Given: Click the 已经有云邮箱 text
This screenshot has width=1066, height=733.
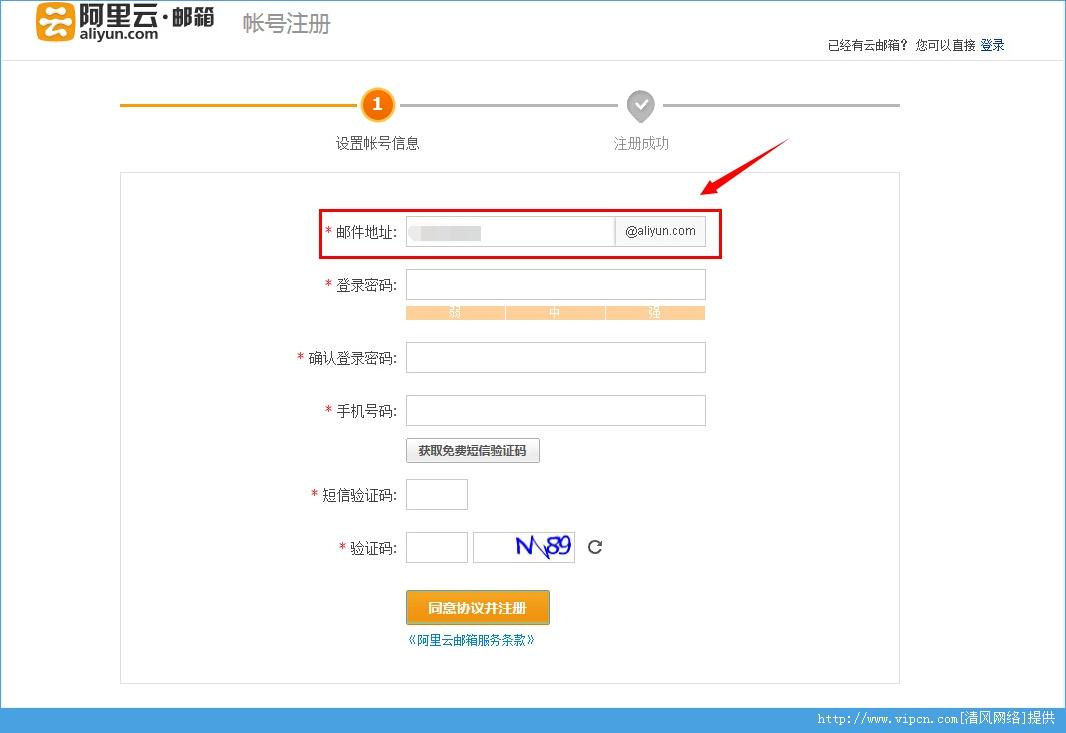Looking at the screenshot, I should click(867, 46).
